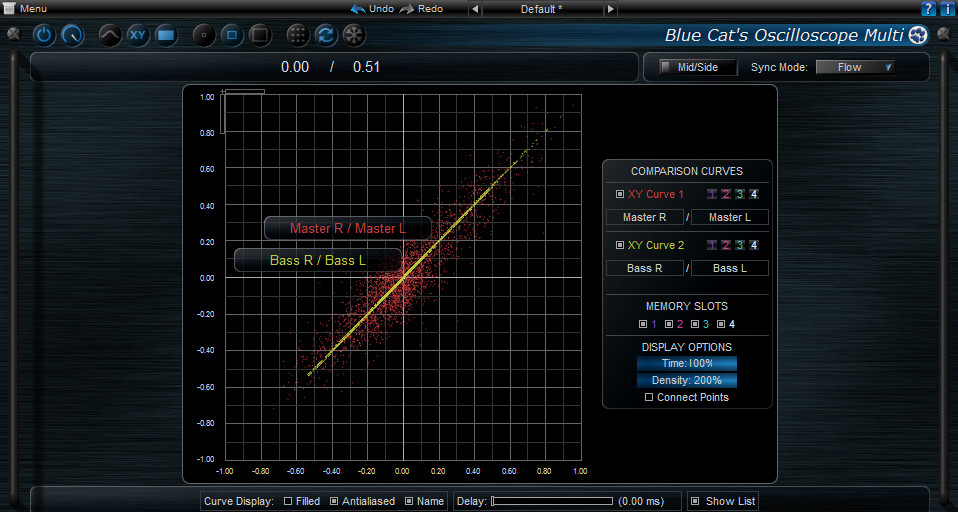Toggle the Show List checkbox
The height and width of the screenshot is (512, 958).
695,501
